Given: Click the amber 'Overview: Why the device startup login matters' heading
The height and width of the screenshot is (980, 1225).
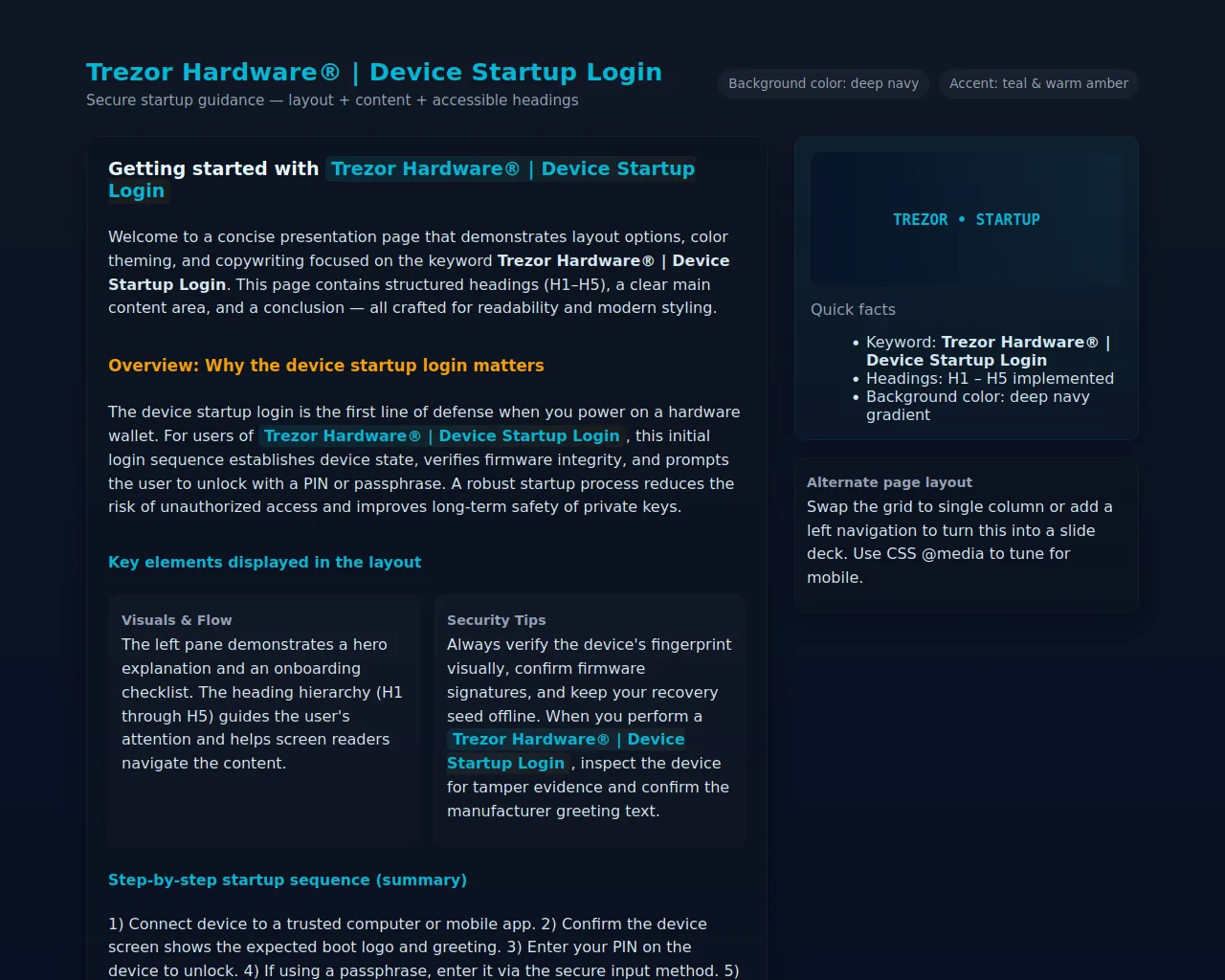Looking at the screenshot, I should coord(326,366).
